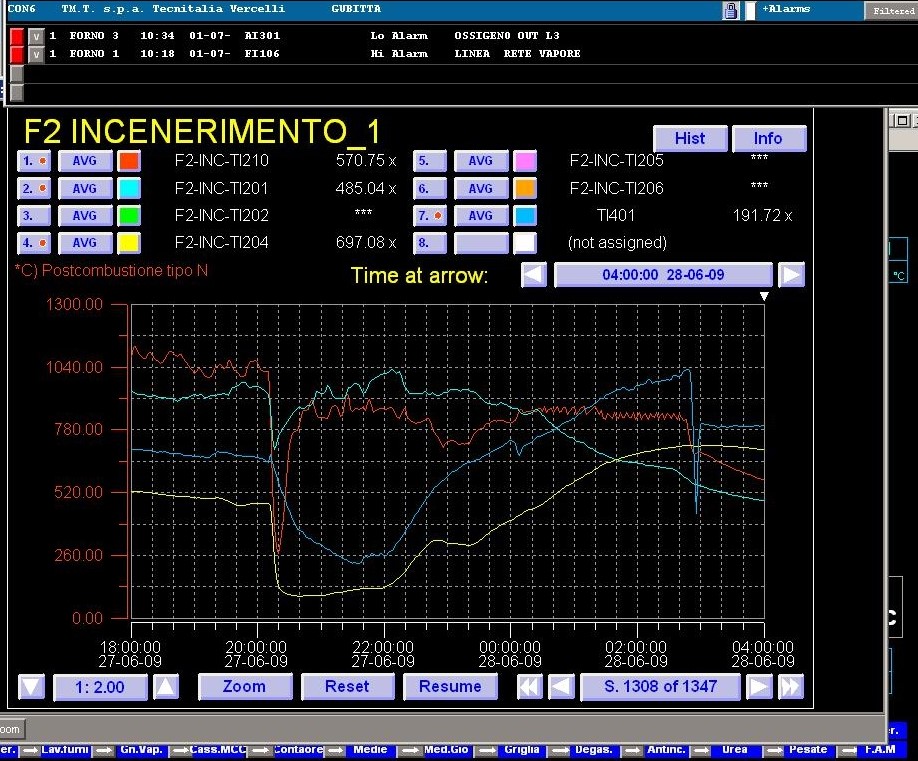The width and height of the screenshot is (918, 761).
Task: Toggle pen 7 button for TI401
Action: (x=430, y=215)
